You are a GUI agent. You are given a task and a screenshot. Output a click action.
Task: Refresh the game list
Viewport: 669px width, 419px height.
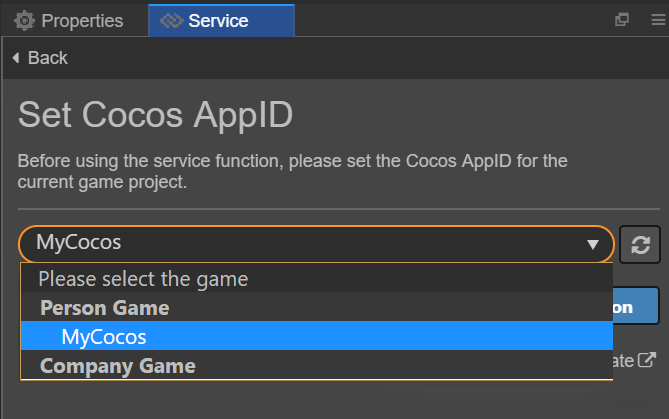pyautogui.click(x=639, y=244)
